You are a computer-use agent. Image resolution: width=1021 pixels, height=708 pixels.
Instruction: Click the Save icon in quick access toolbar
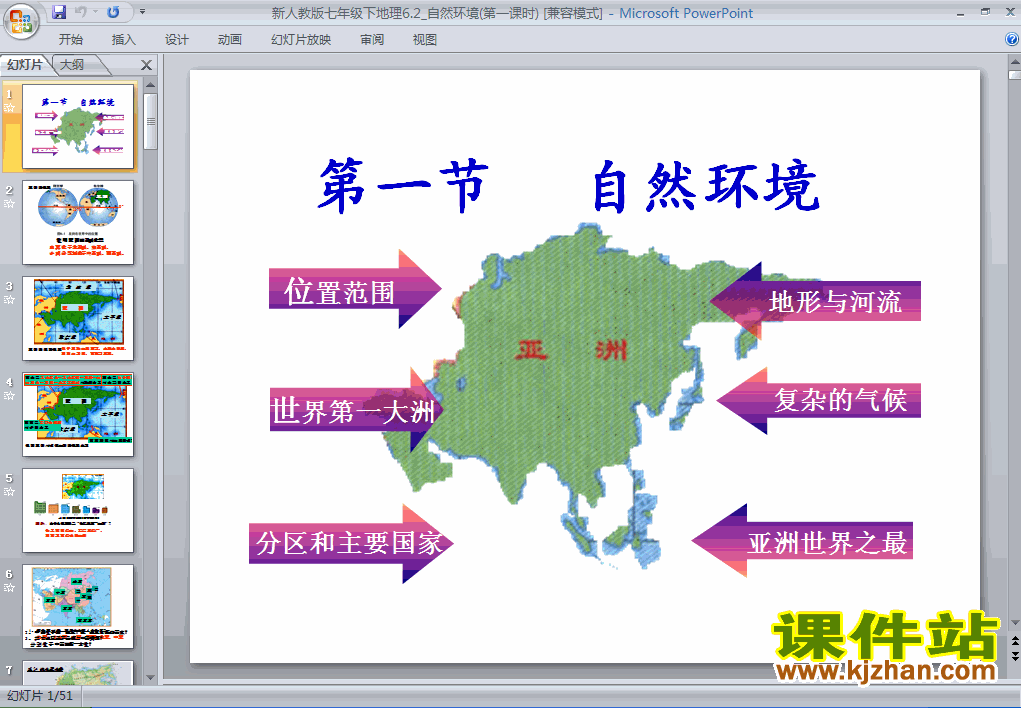59,12
